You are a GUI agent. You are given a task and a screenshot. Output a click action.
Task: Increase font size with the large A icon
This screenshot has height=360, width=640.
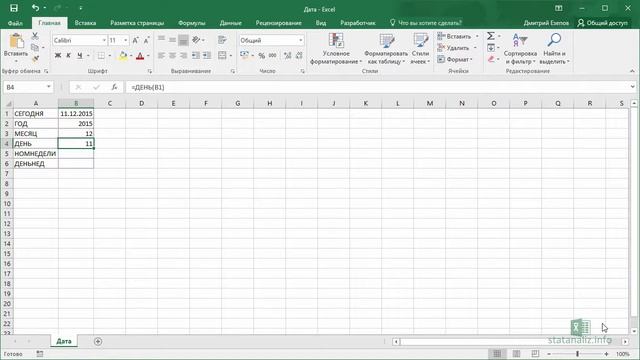point(136,40)
